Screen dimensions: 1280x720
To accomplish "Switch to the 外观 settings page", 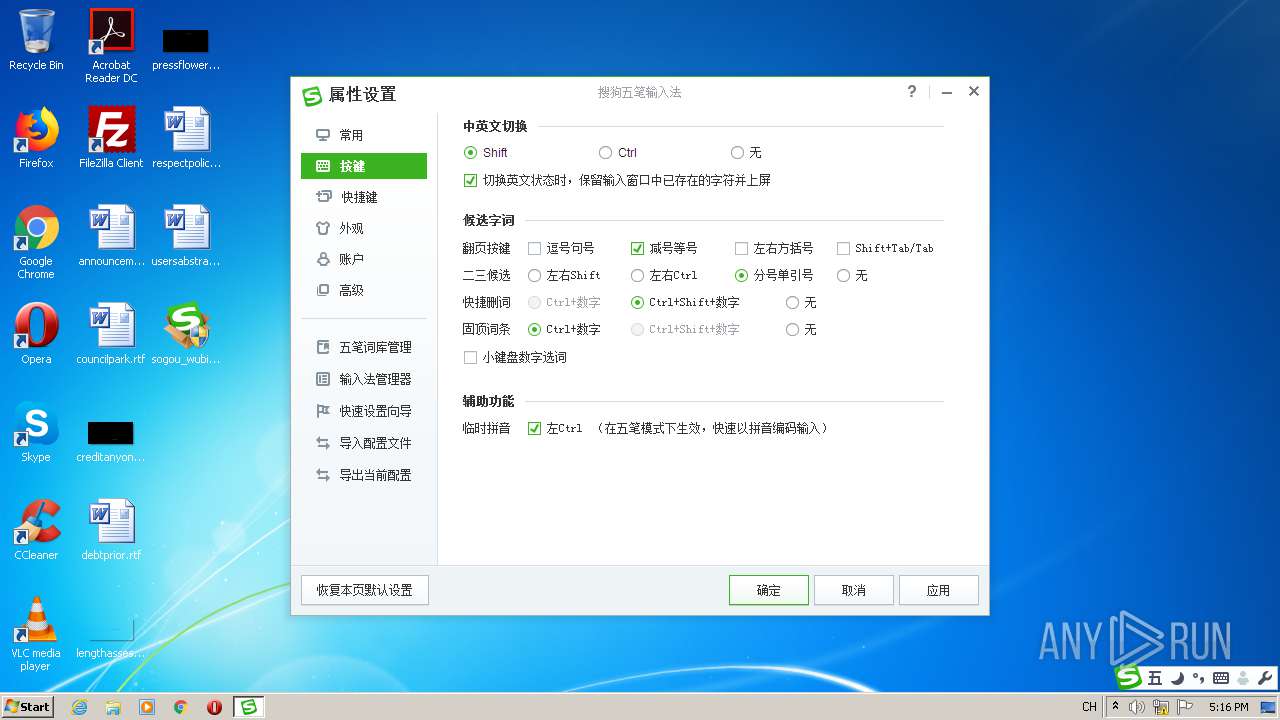I will pyautogui.click(x=364, y=228).
